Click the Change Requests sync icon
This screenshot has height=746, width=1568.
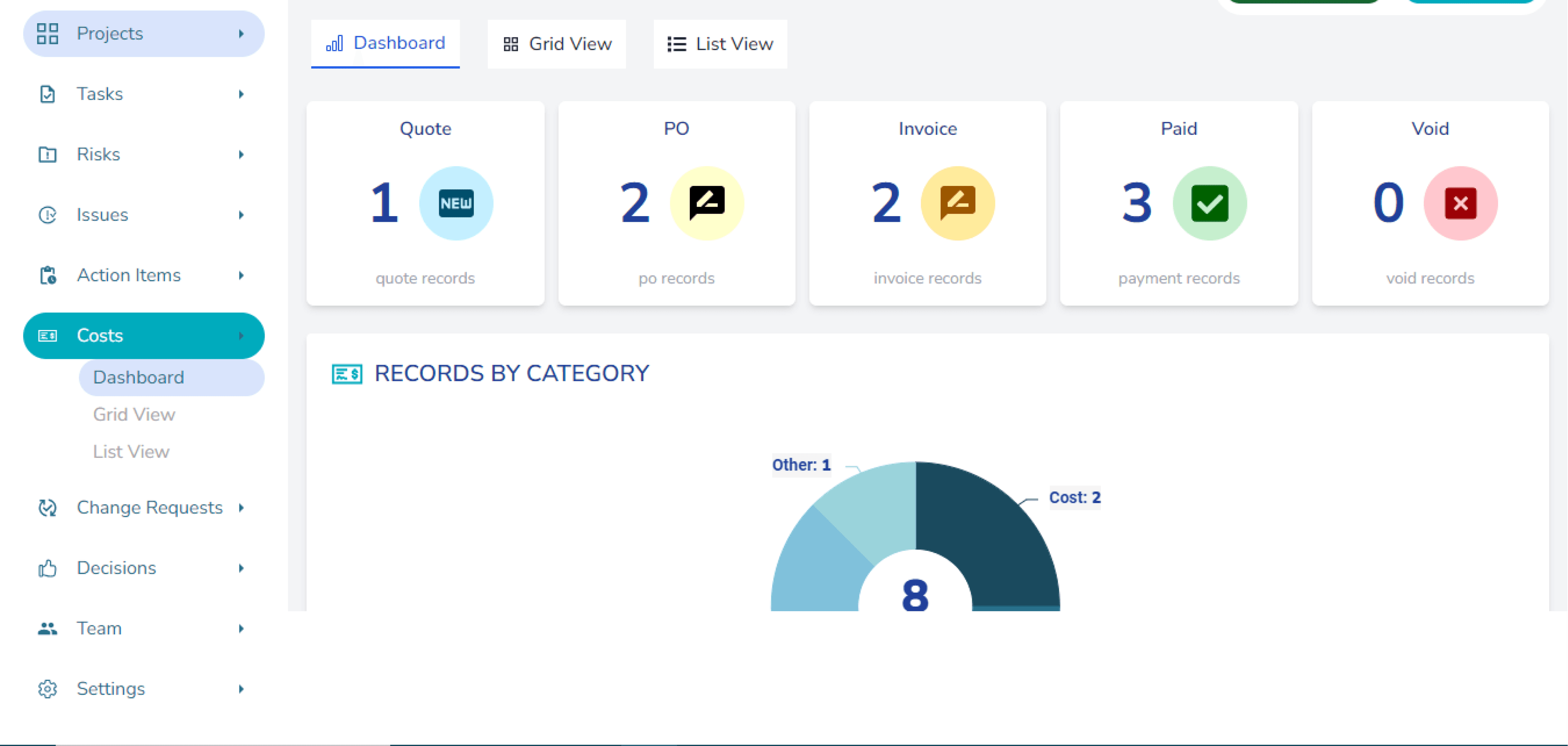47,507
